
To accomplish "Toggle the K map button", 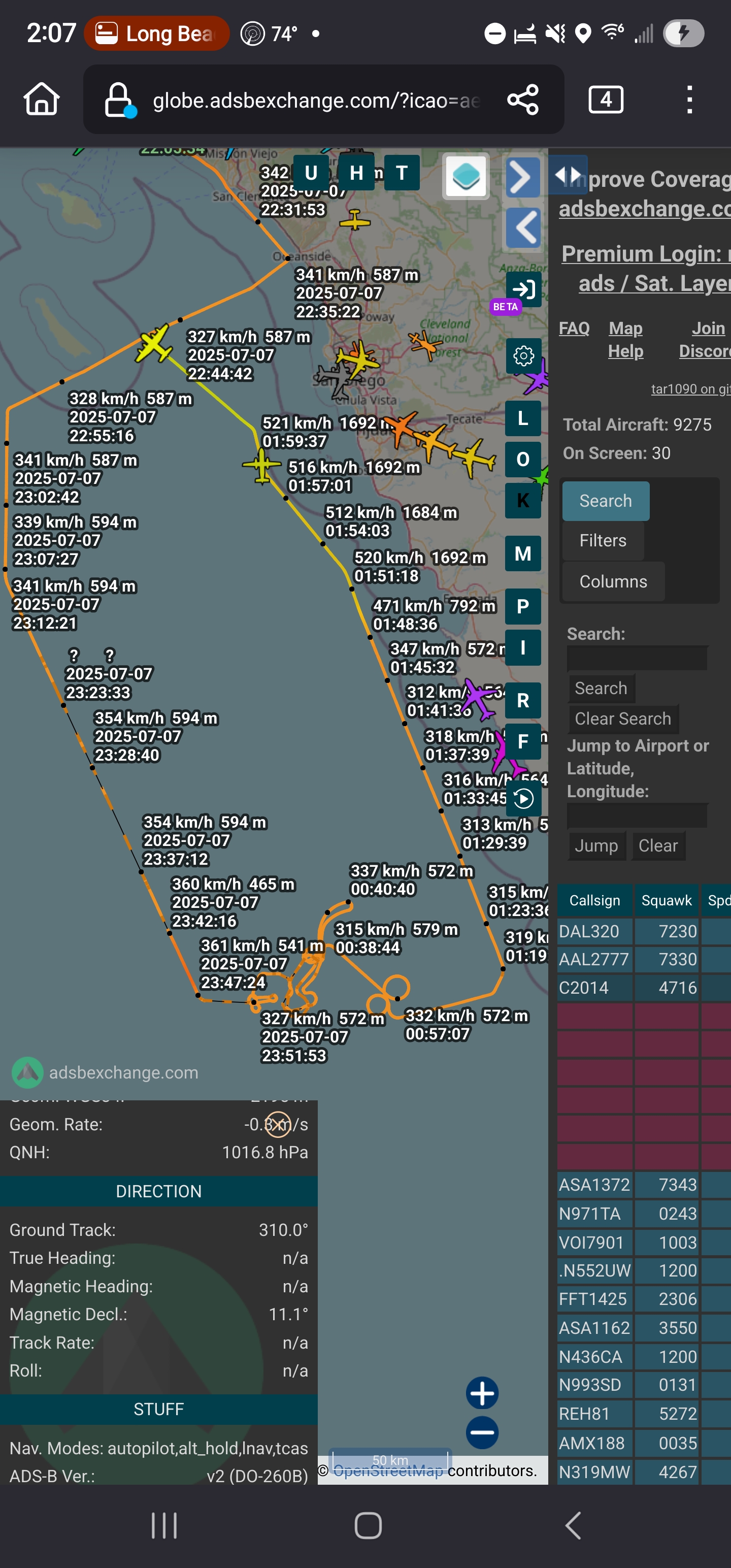I will (x=523, y=500).
